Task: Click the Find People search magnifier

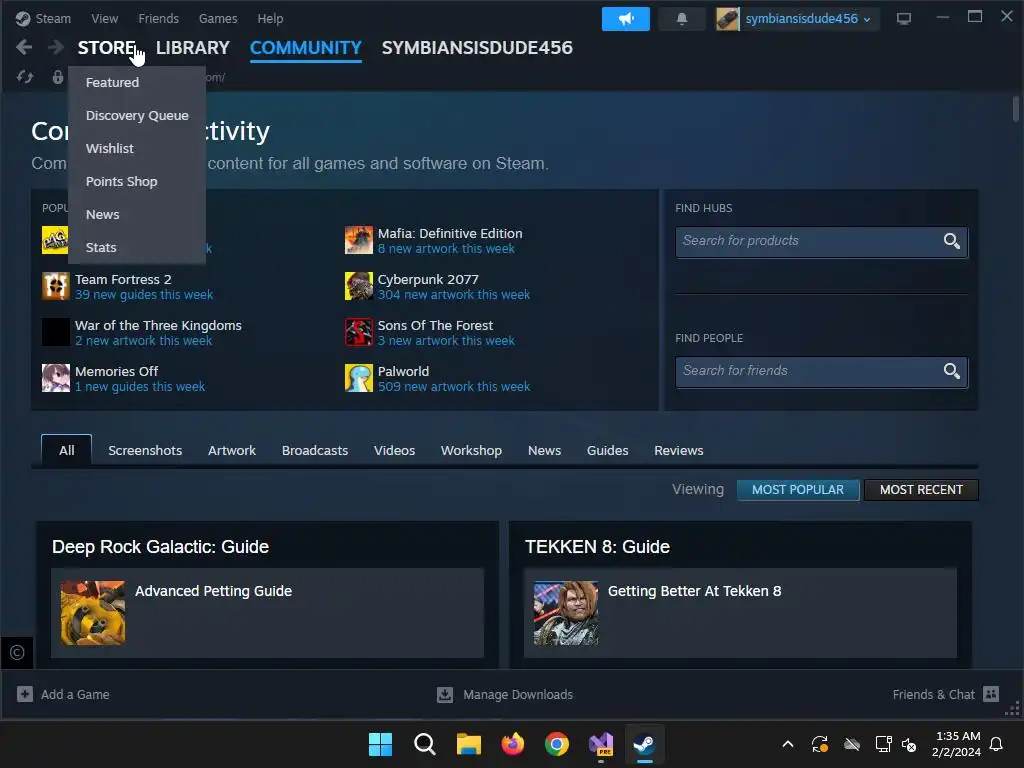Action: 952,371
